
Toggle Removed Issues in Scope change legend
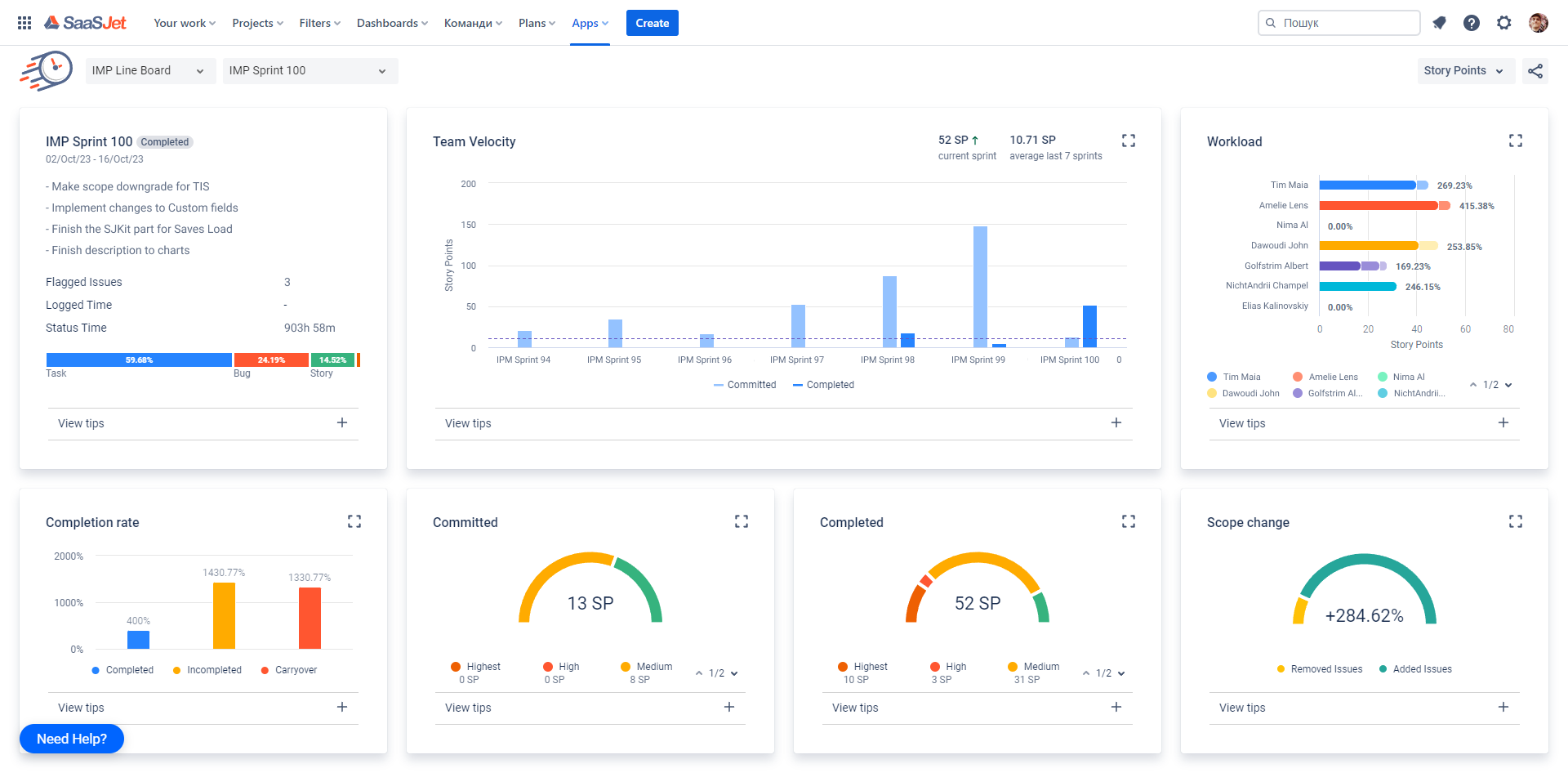1320,669
